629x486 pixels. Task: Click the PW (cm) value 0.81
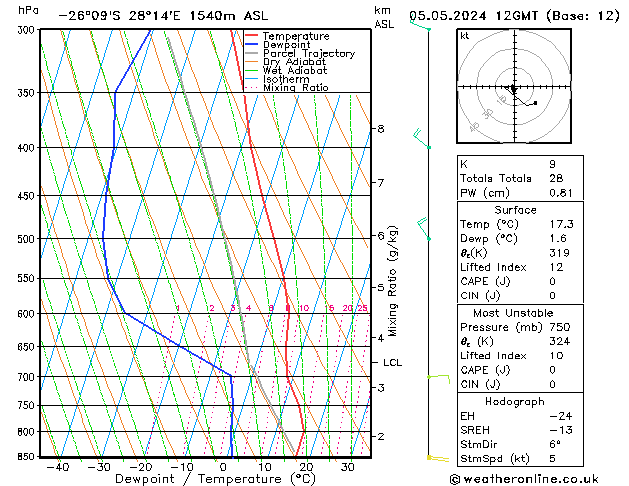pos(561,193)
